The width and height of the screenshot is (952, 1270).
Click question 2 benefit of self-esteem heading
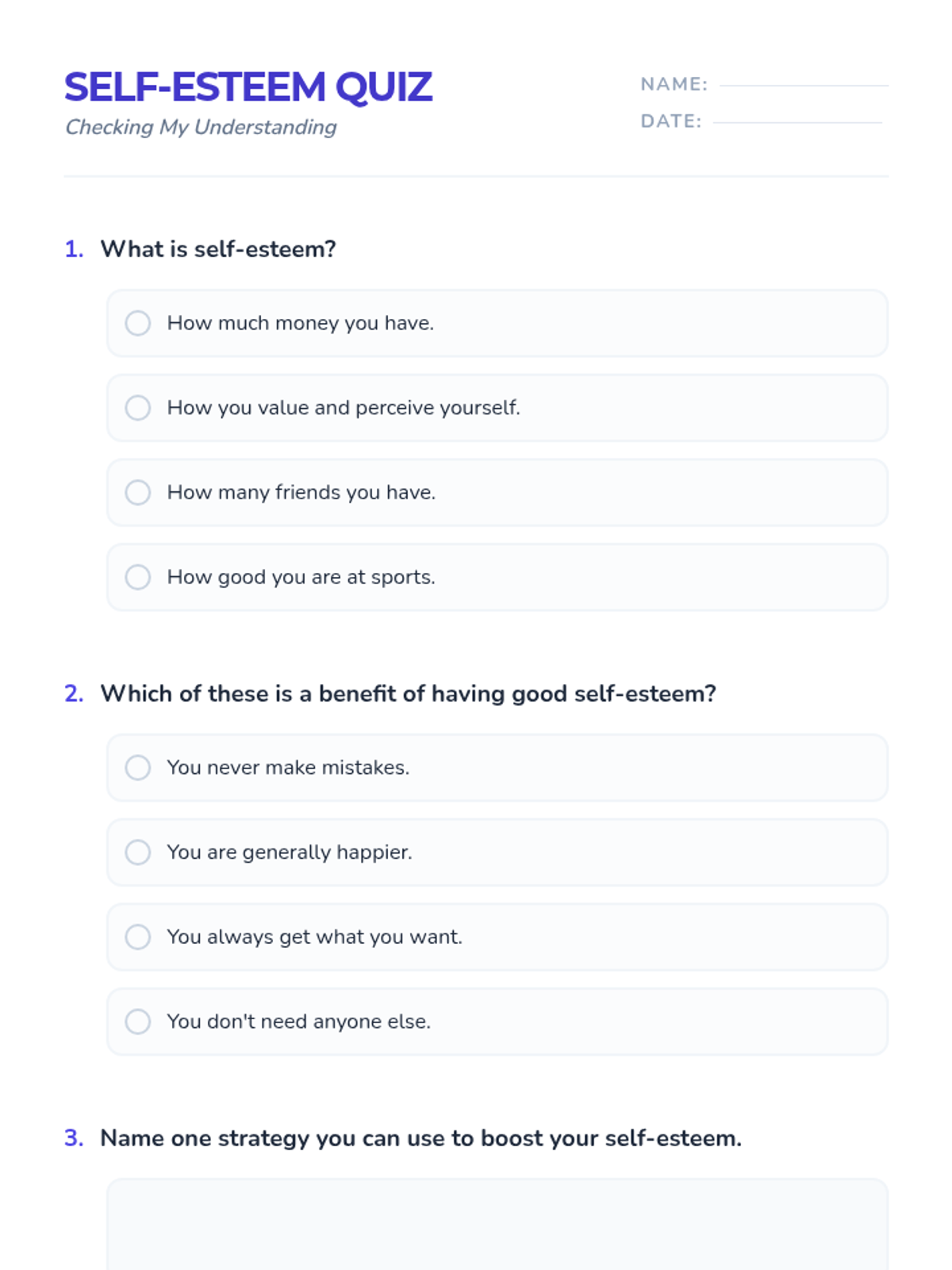click(408, 694)
